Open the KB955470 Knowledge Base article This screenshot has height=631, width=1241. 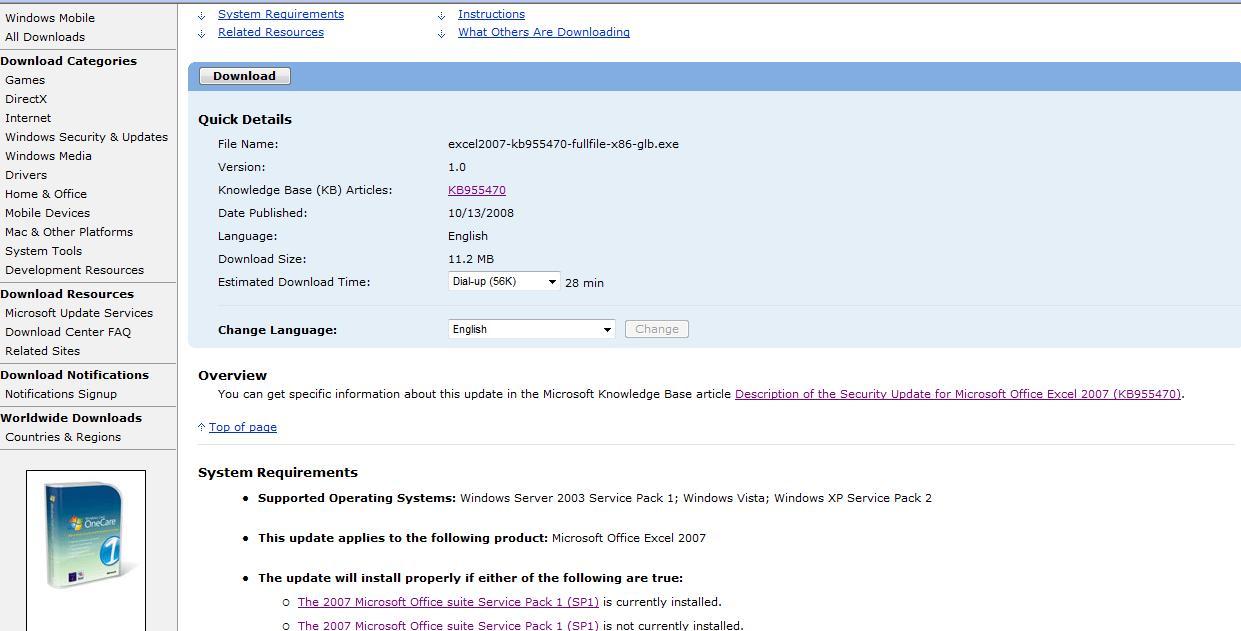[476, 190]
